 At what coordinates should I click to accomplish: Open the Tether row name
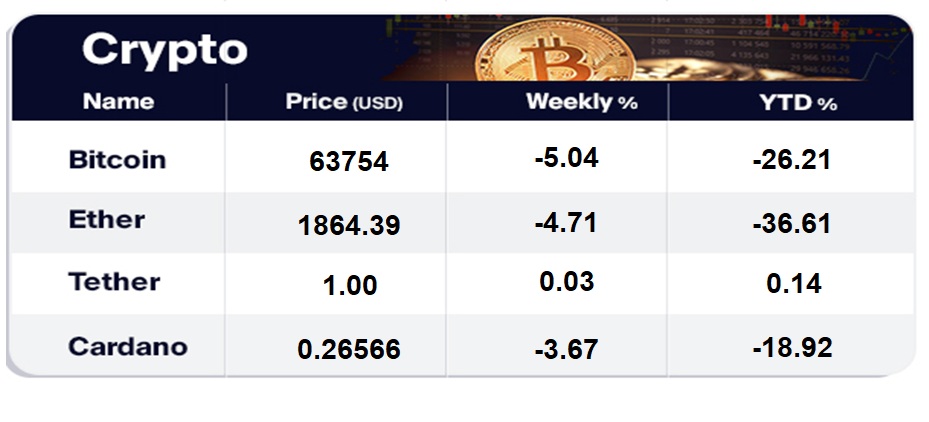(114, 282)
